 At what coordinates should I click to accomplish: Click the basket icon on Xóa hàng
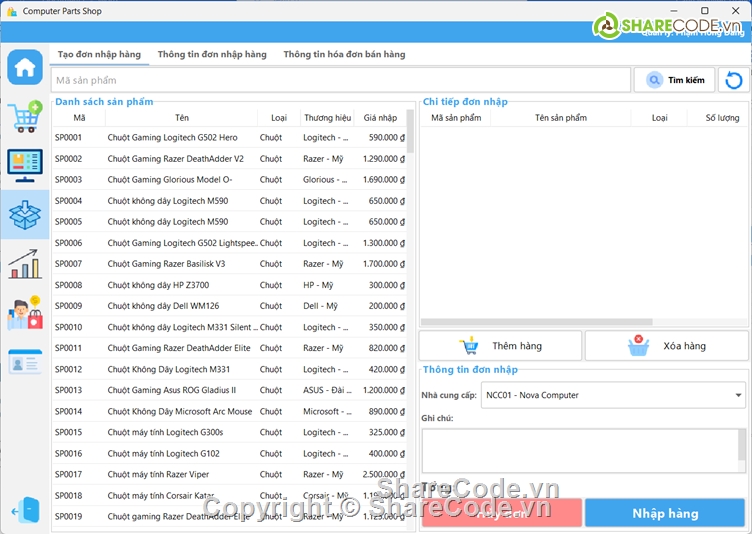[638, 345]
